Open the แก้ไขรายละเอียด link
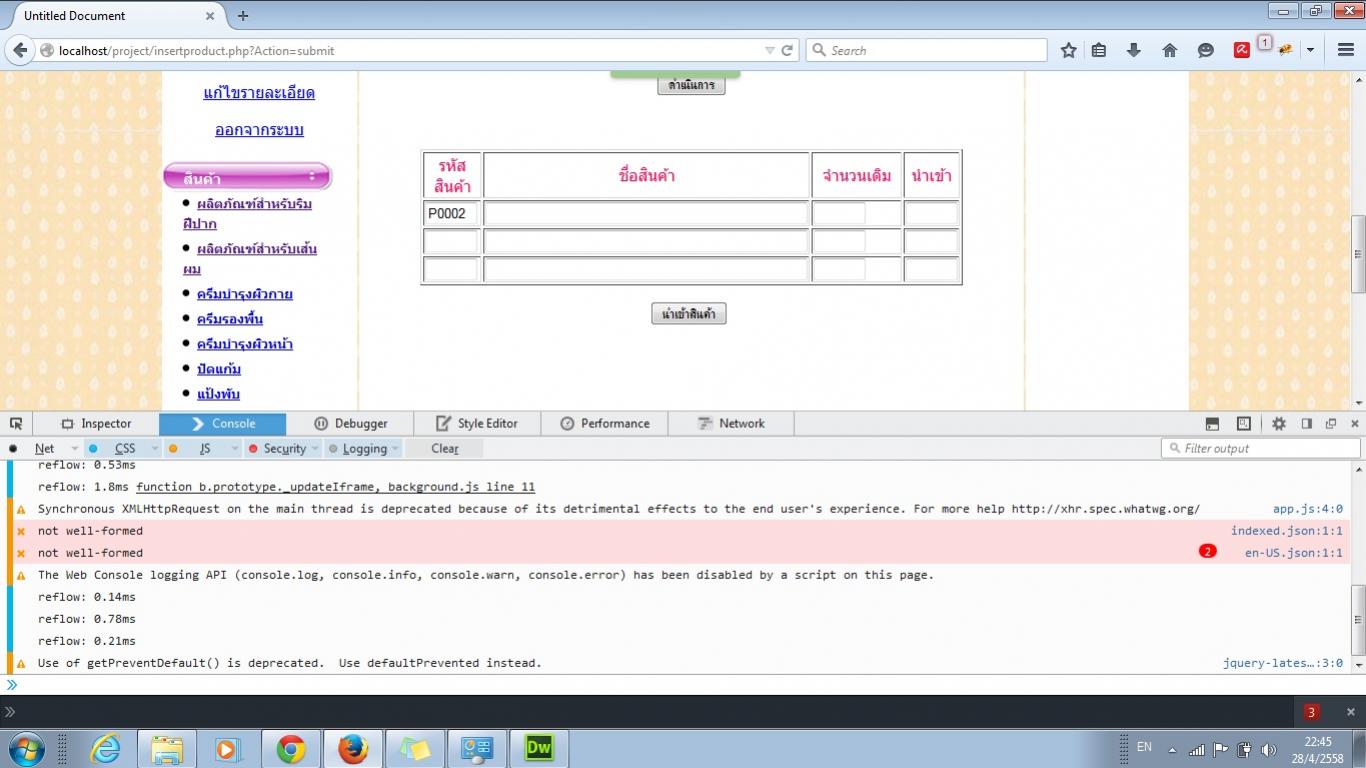The image size is (1366, 768). 259,93
